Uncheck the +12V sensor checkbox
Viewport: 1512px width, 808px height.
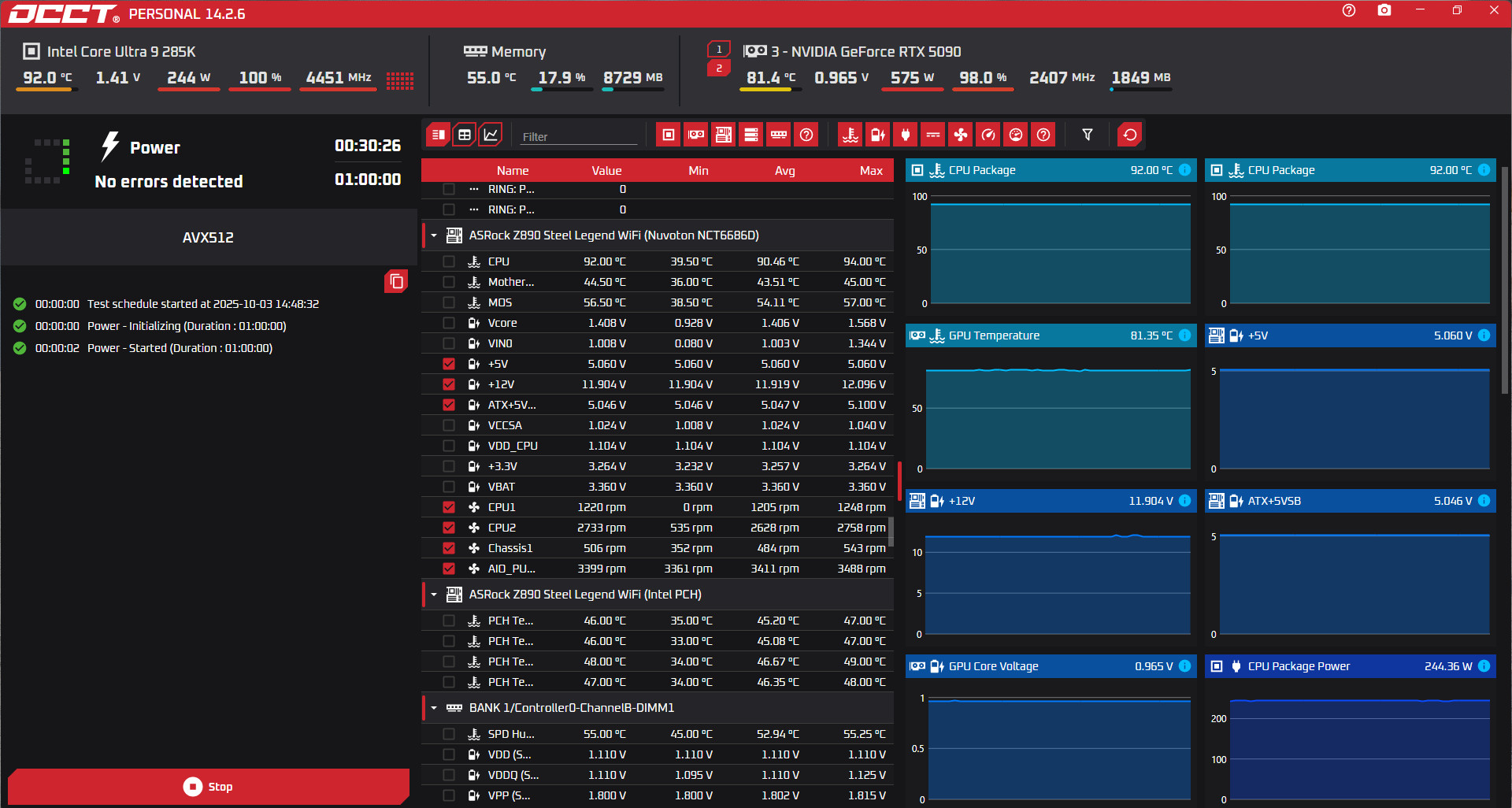coord(449,384)
